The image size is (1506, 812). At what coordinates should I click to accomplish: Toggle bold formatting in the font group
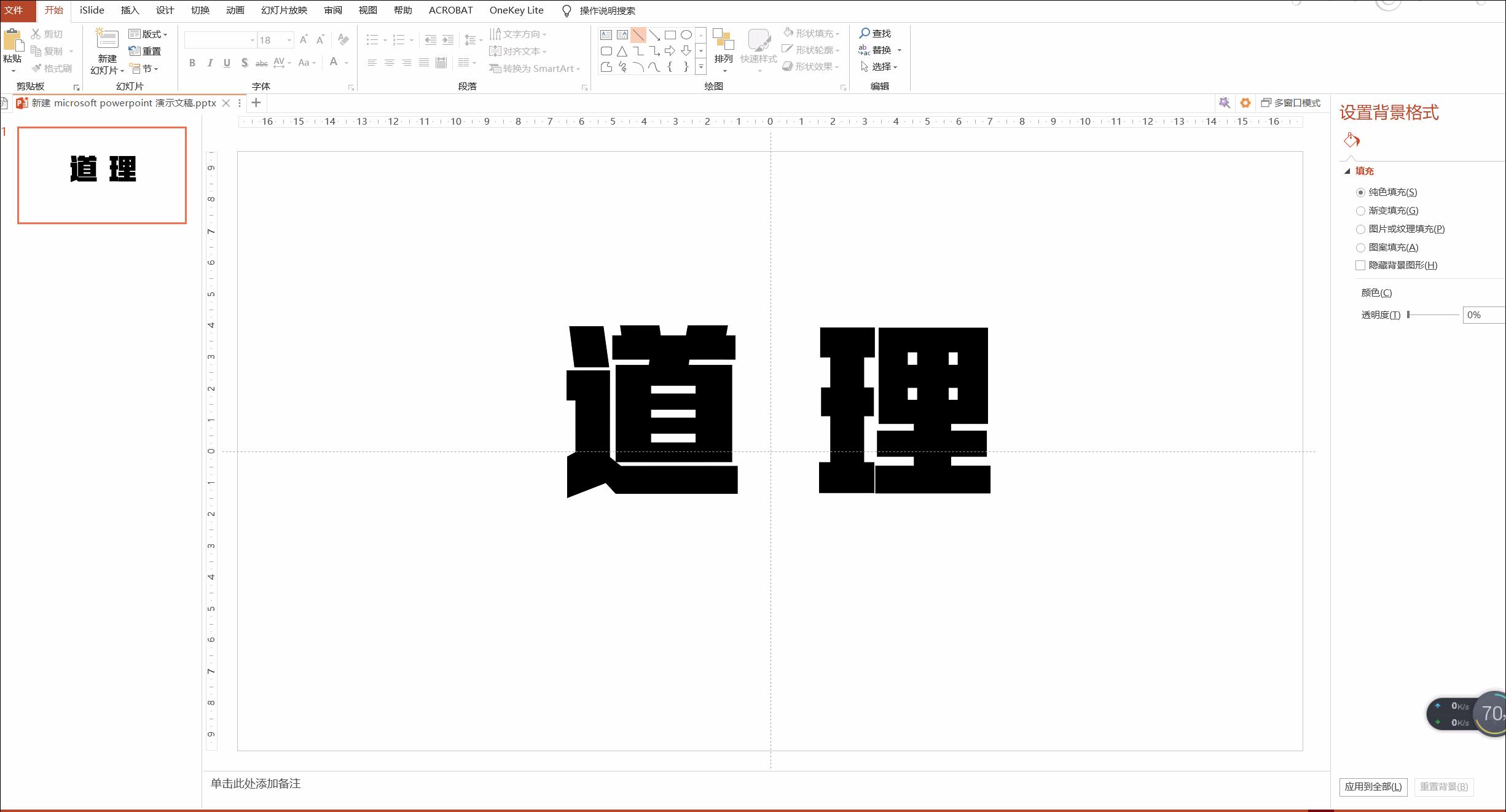pos(191,63)
